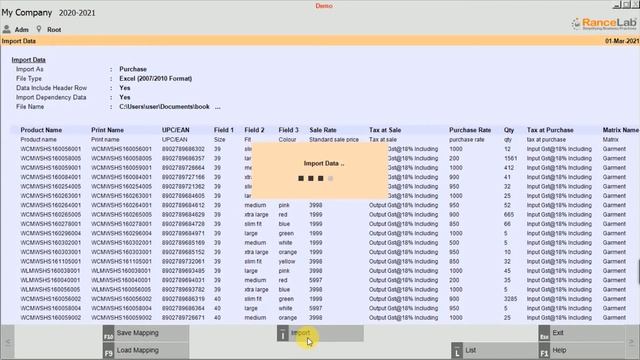Image resolution: width=640 pixels, height=360 pixels.
Task: Click the Qty cell 3285
Action: (x=510, y=299)
